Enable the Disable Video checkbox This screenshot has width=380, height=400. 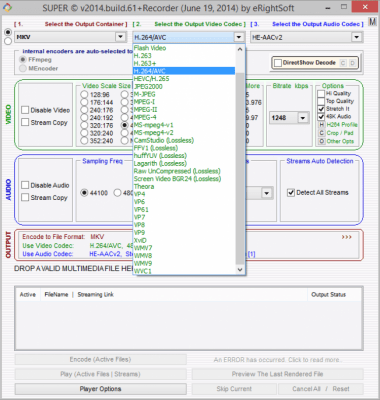tap(25, 110)
